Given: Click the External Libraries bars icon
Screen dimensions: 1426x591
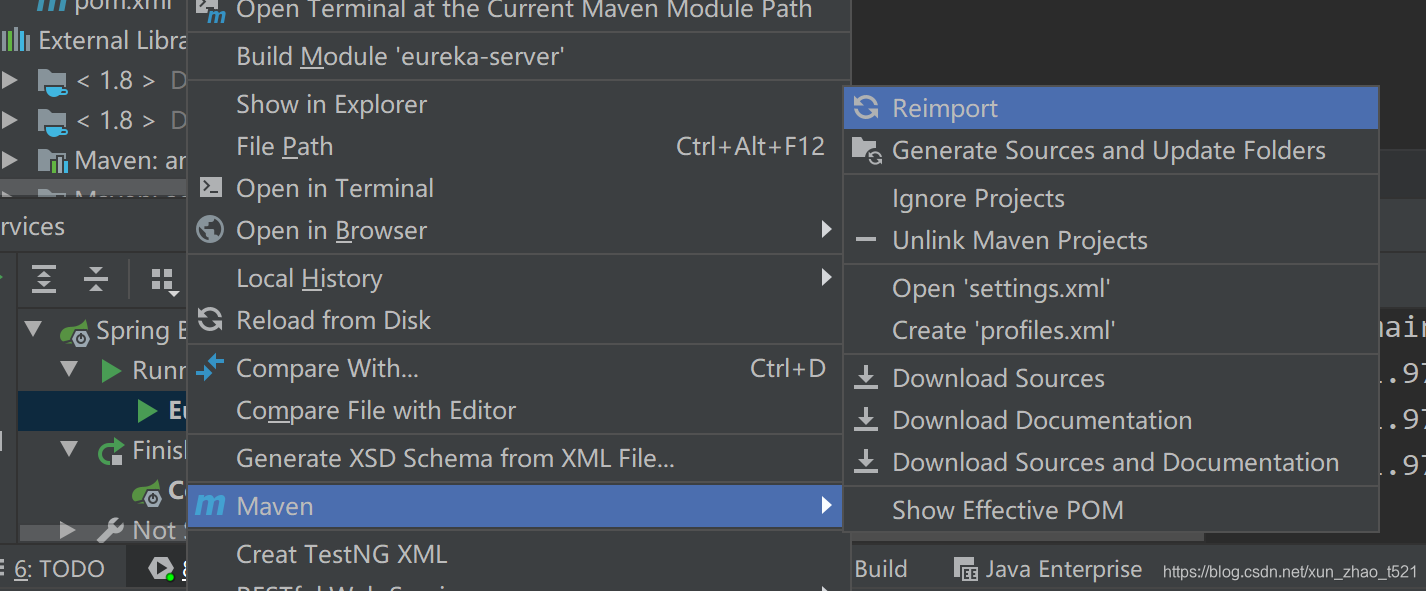Looking at the screenshot, I should 16,41.
